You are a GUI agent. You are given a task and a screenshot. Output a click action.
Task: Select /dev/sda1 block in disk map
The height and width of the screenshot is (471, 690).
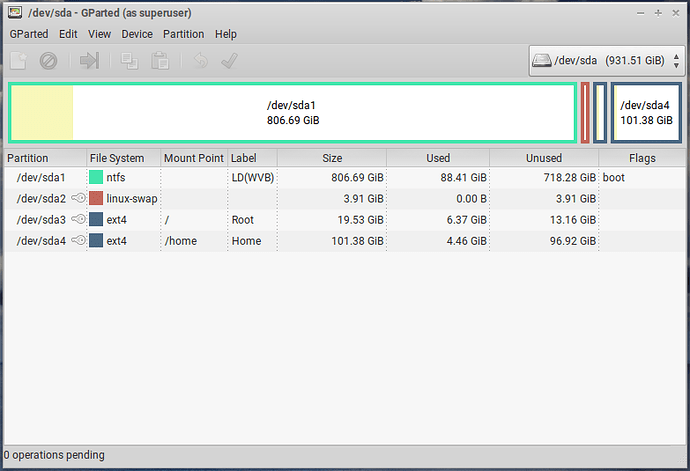click(293, 113)
